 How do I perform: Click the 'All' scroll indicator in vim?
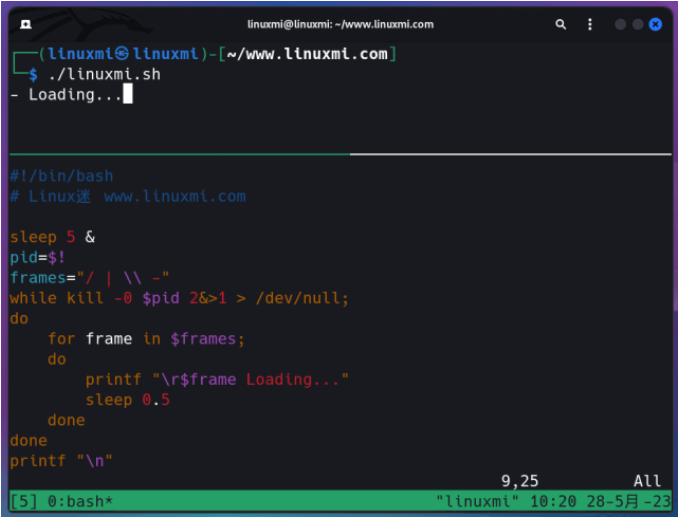[x=647, y=481]
